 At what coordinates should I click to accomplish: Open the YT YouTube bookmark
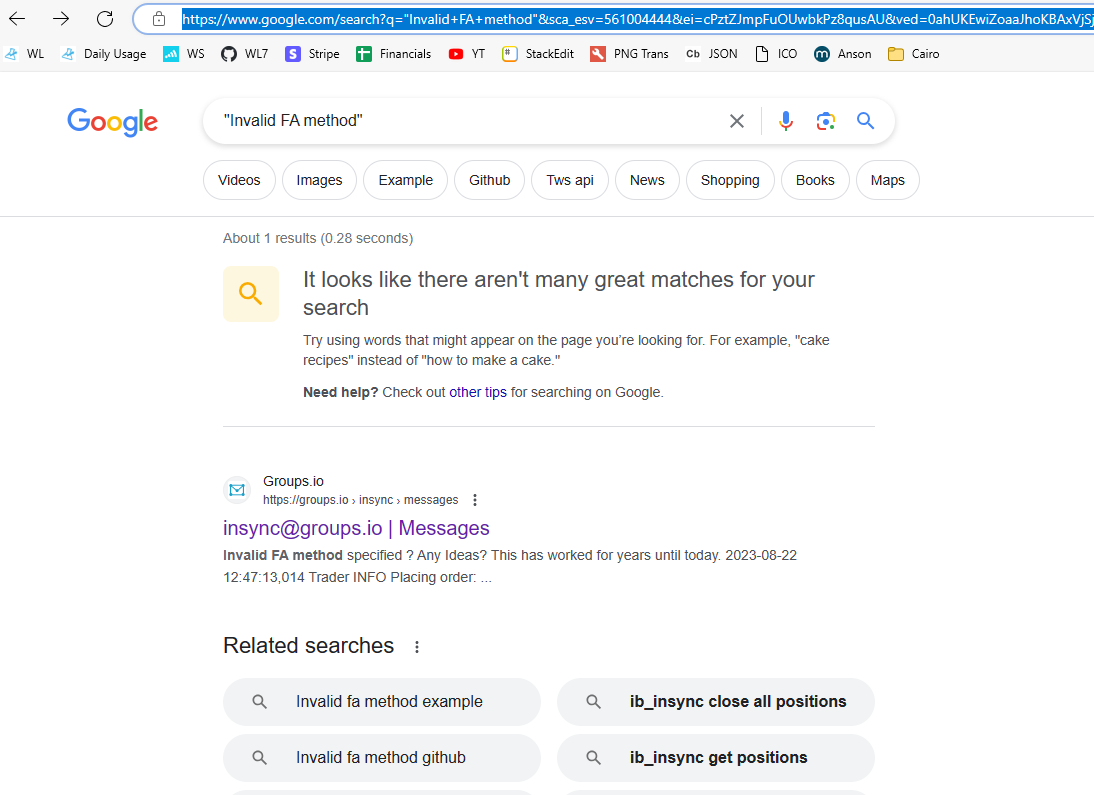[467, 54]
